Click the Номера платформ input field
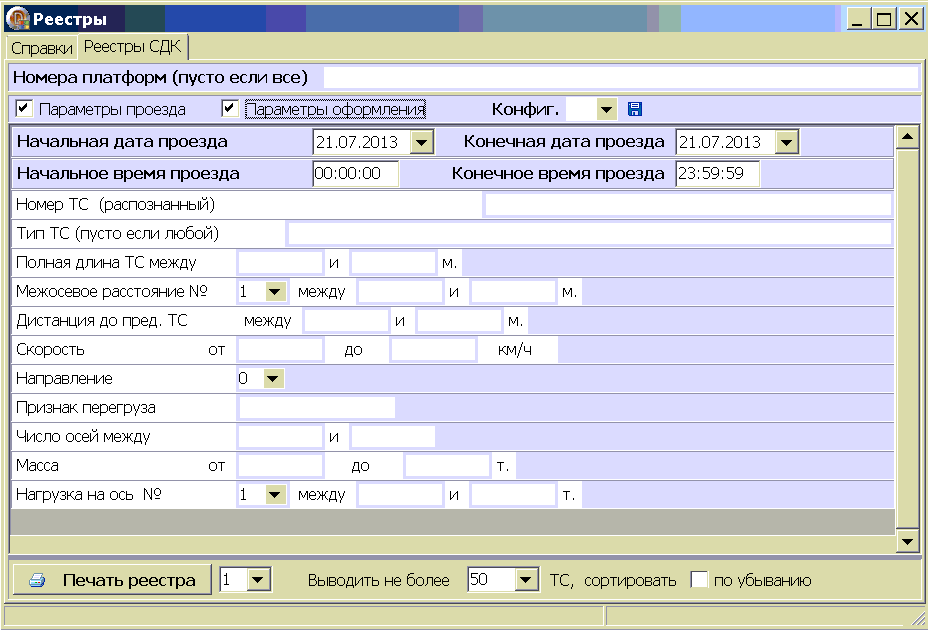Viewport: 928px width, 630px height. pyautogui.click(x=619, y=77)
